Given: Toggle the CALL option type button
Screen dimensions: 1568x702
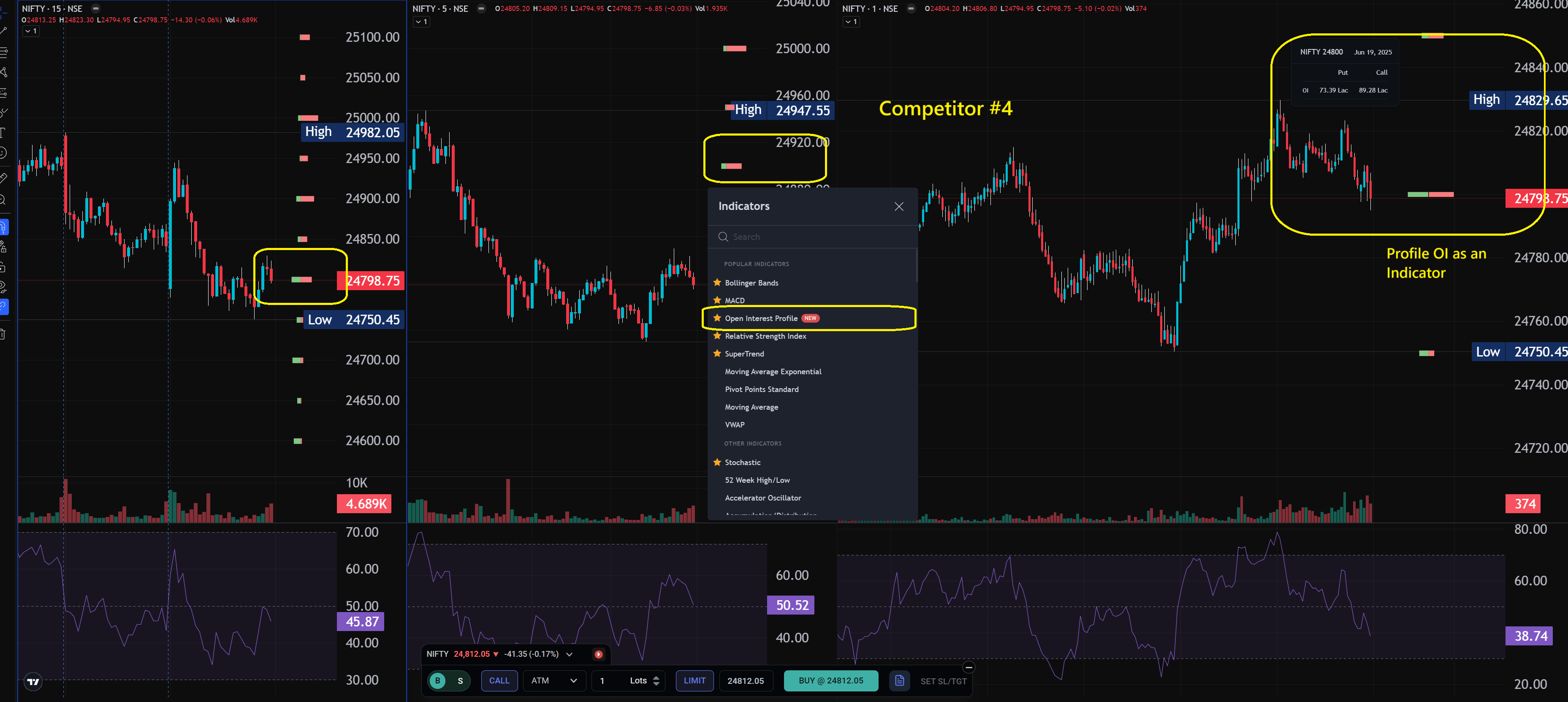Looking at the screenshot, I should pos(499,681).
